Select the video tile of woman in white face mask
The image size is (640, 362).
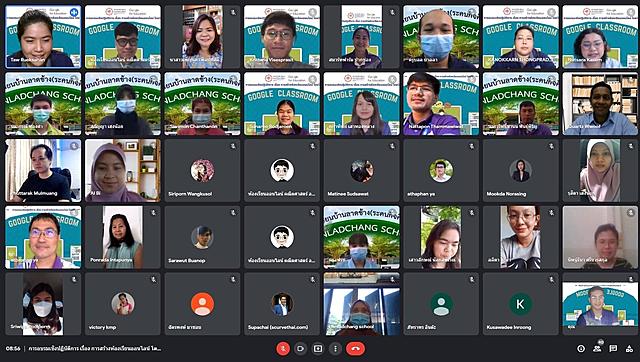[43, 304]
